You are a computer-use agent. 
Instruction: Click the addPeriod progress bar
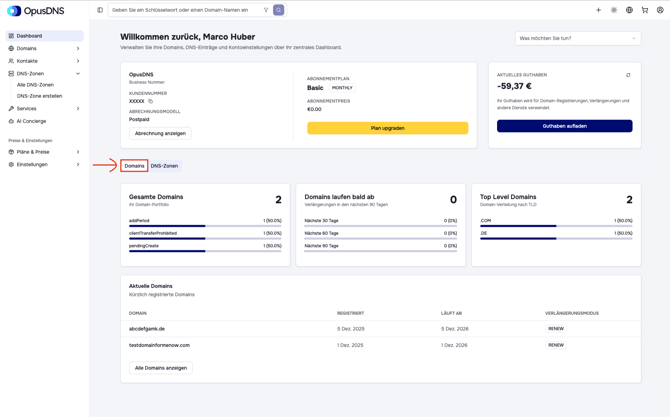click(205, 226)
